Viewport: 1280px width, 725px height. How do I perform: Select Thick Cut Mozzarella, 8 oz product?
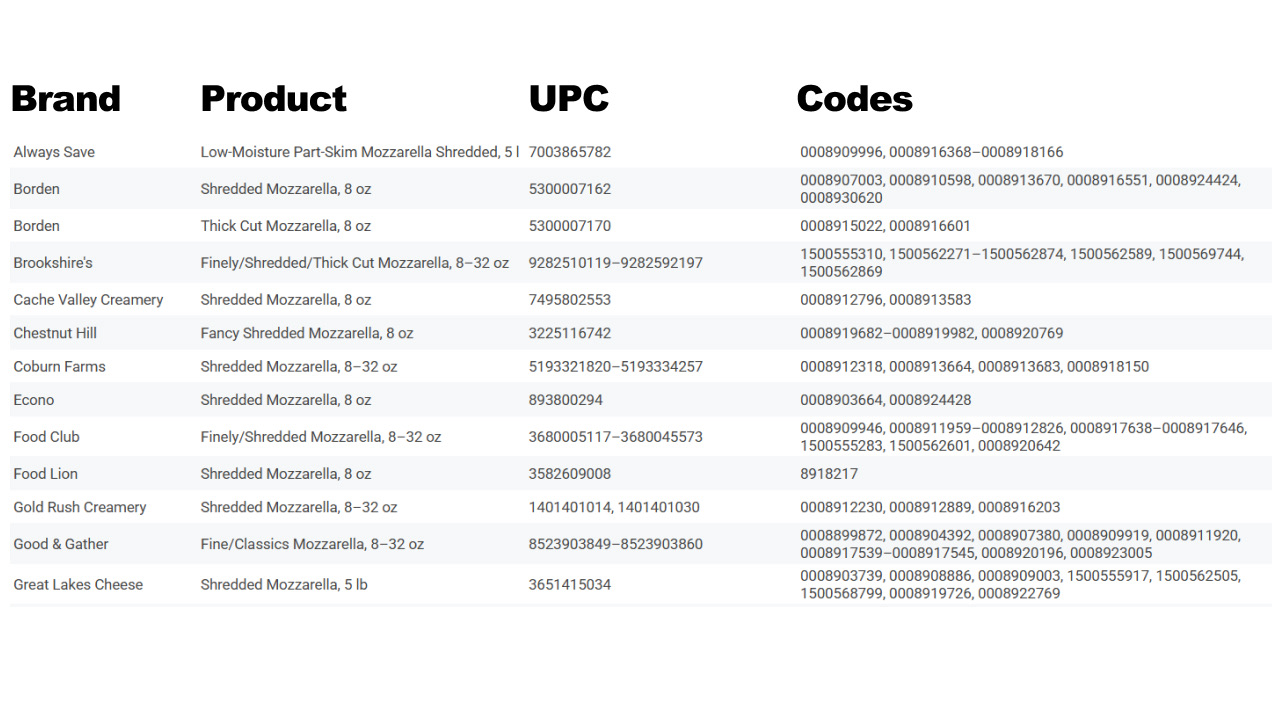[286, 226]
